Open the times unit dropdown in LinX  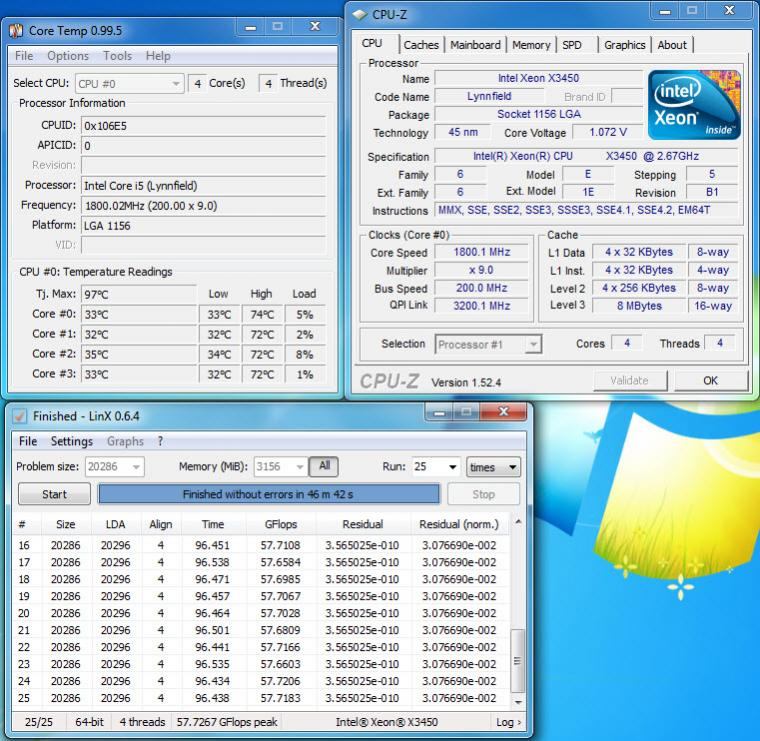(493, 467)
